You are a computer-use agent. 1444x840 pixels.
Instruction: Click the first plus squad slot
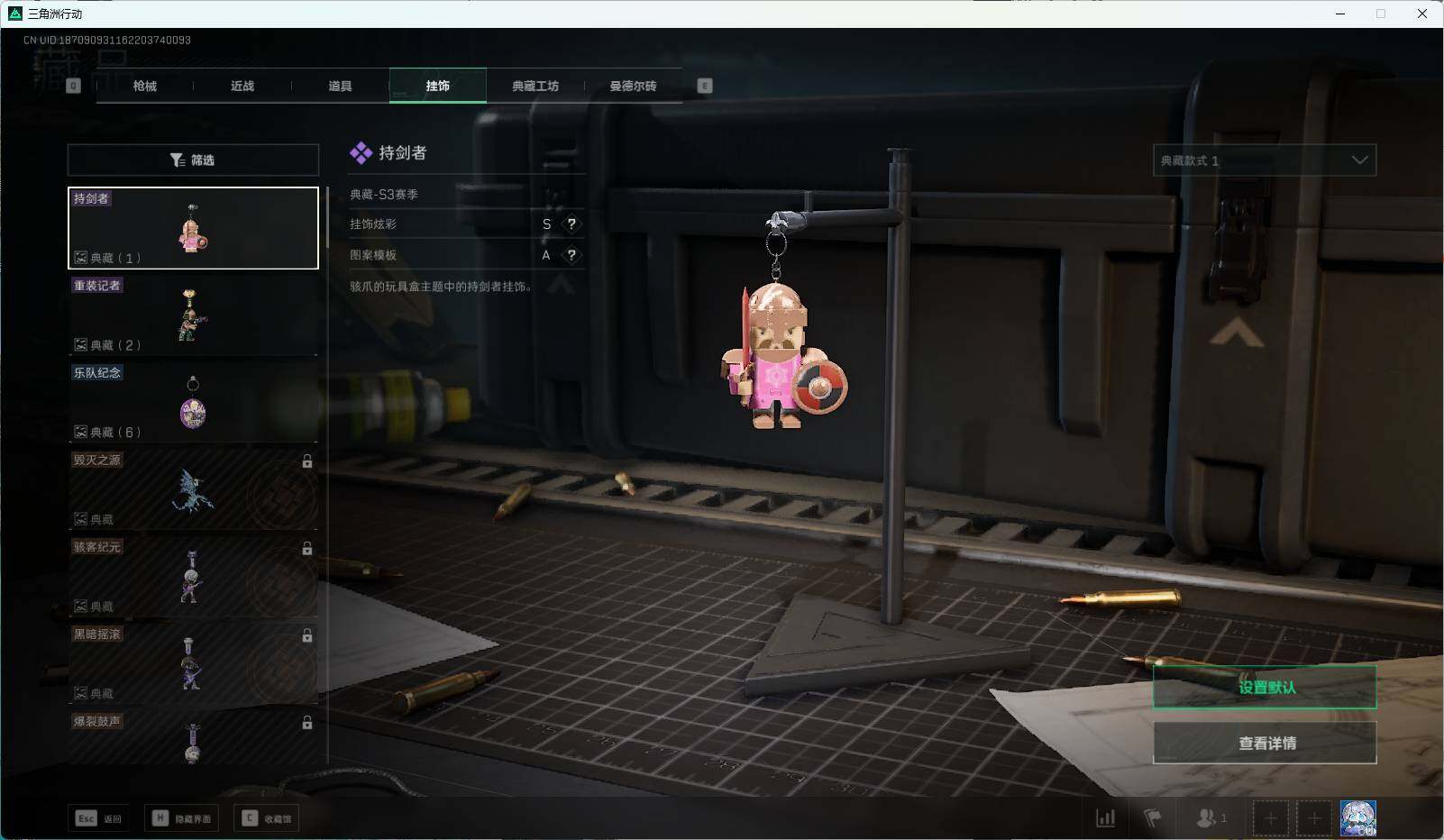1270,818
